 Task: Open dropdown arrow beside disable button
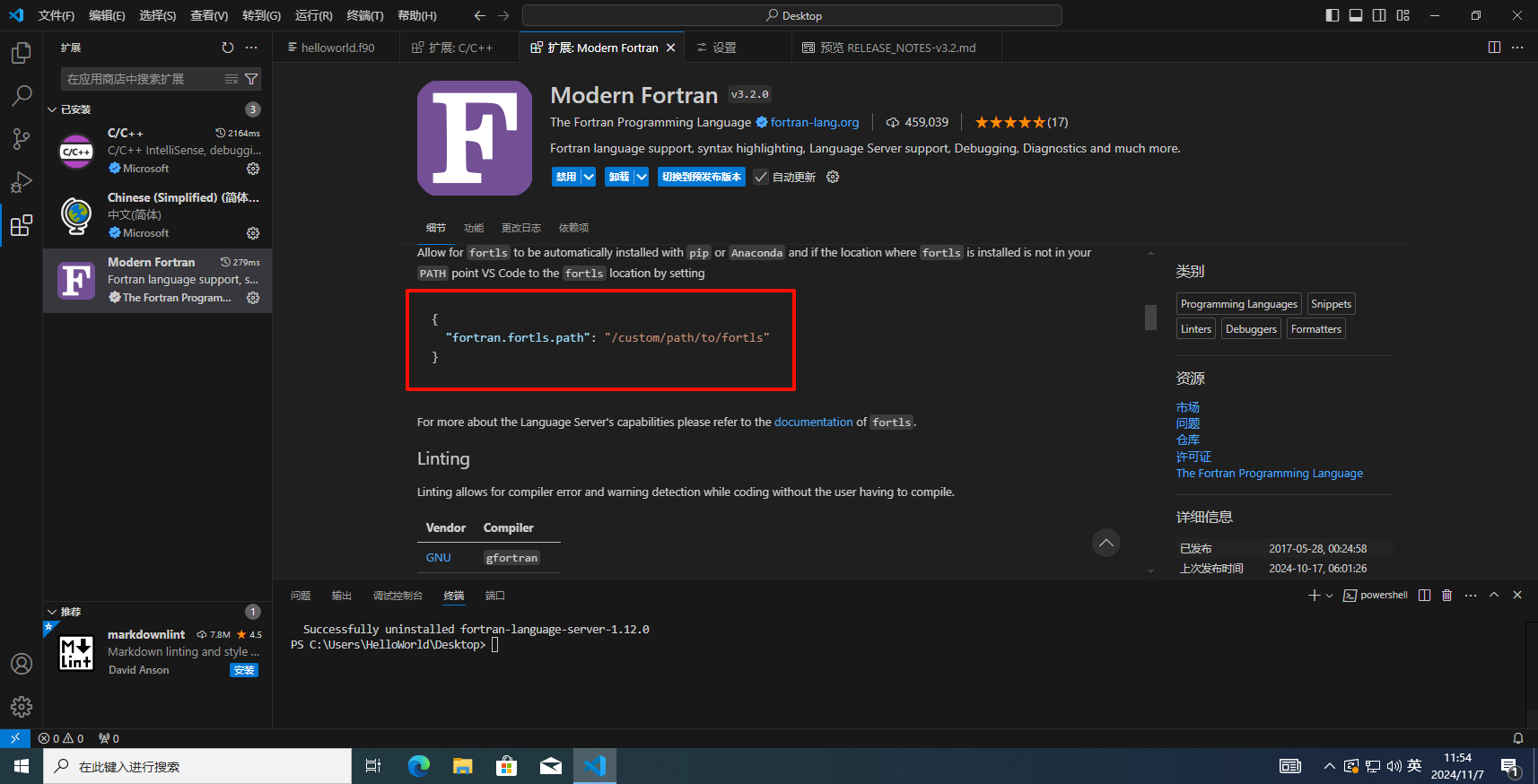click(x=589, y=178)
